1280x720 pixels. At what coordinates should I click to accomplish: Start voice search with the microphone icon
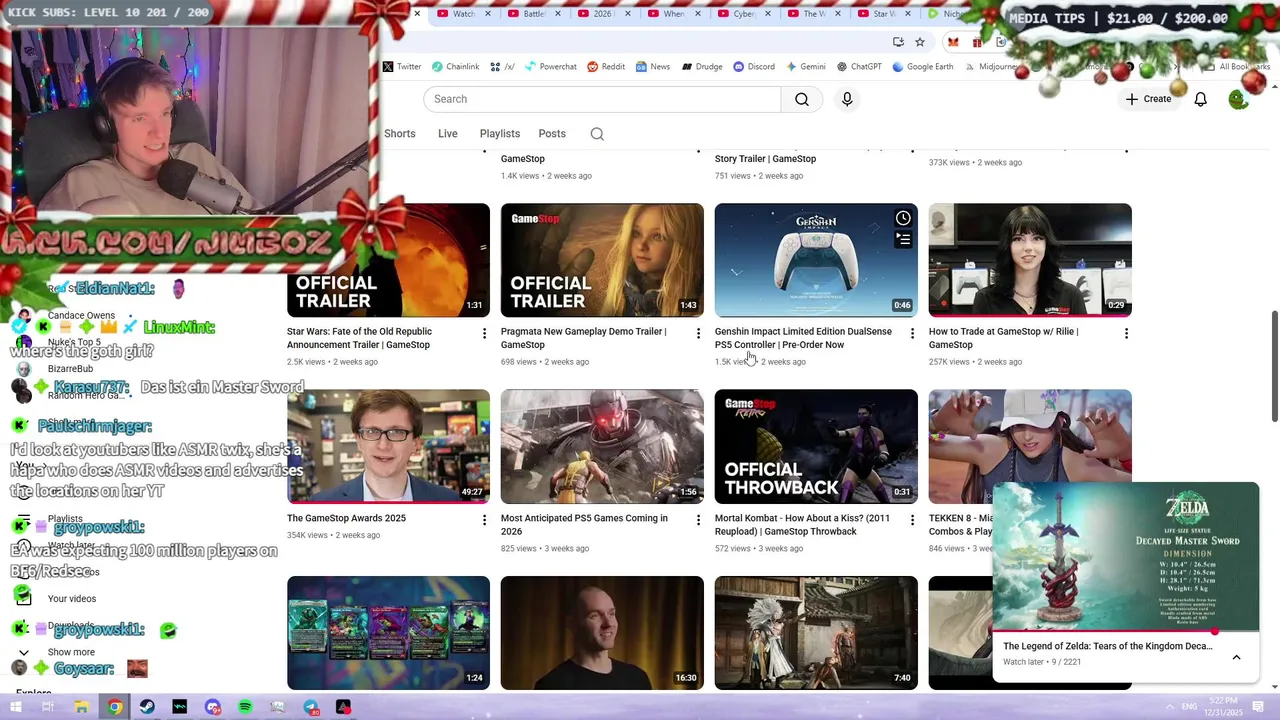tap(847, 99)
